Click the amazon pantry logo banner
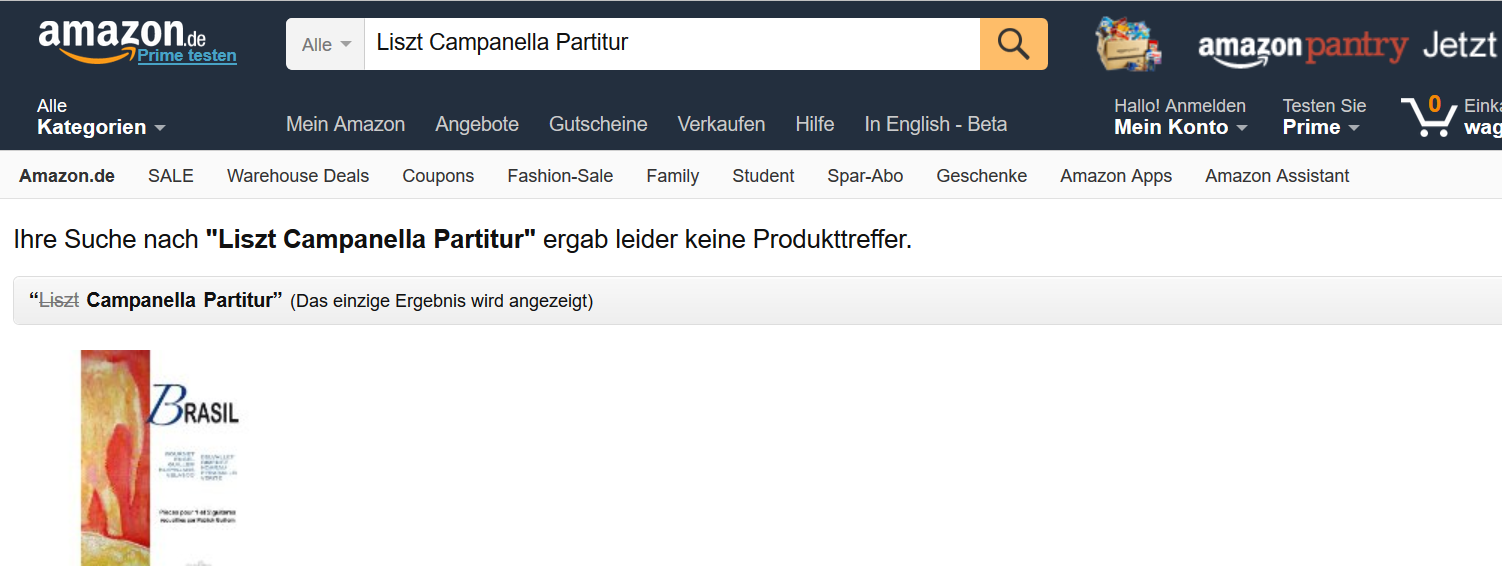 tap(1302, 46)
